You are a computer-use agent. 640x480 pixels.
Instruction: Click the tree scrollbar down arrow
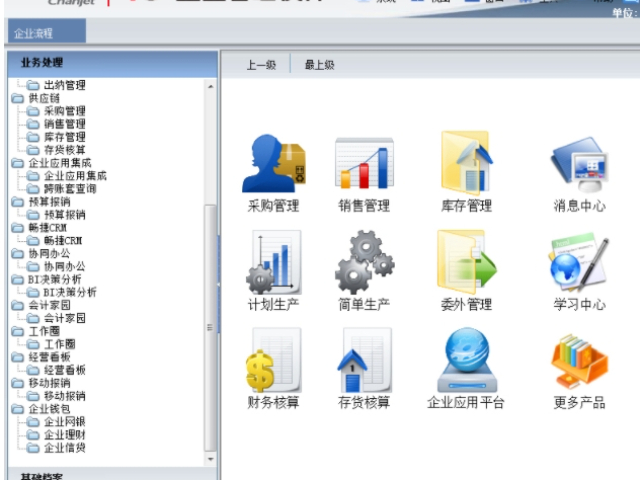coord(210,459)
